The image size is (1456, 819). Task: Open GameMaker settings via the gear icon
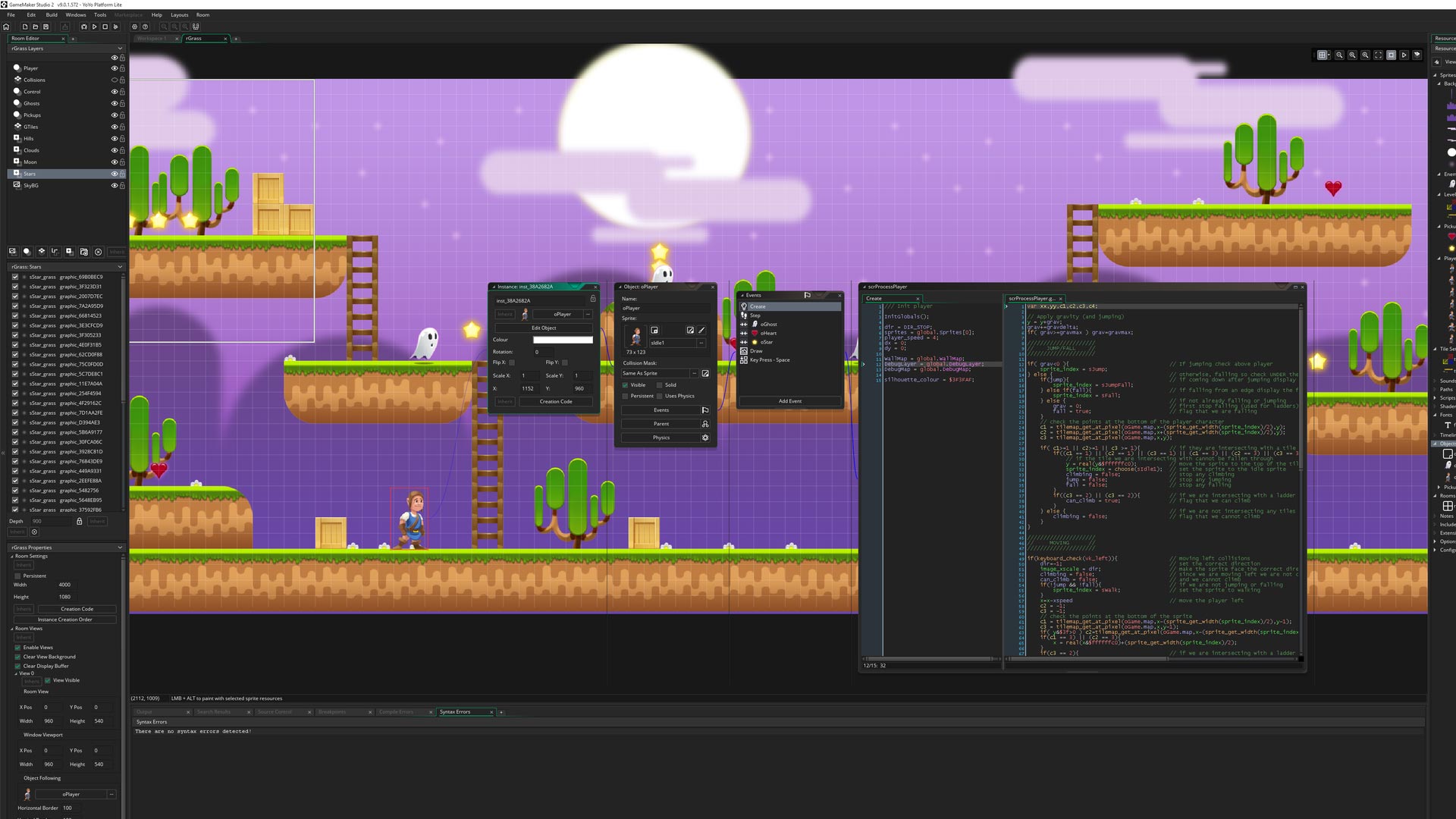point(135,27)
